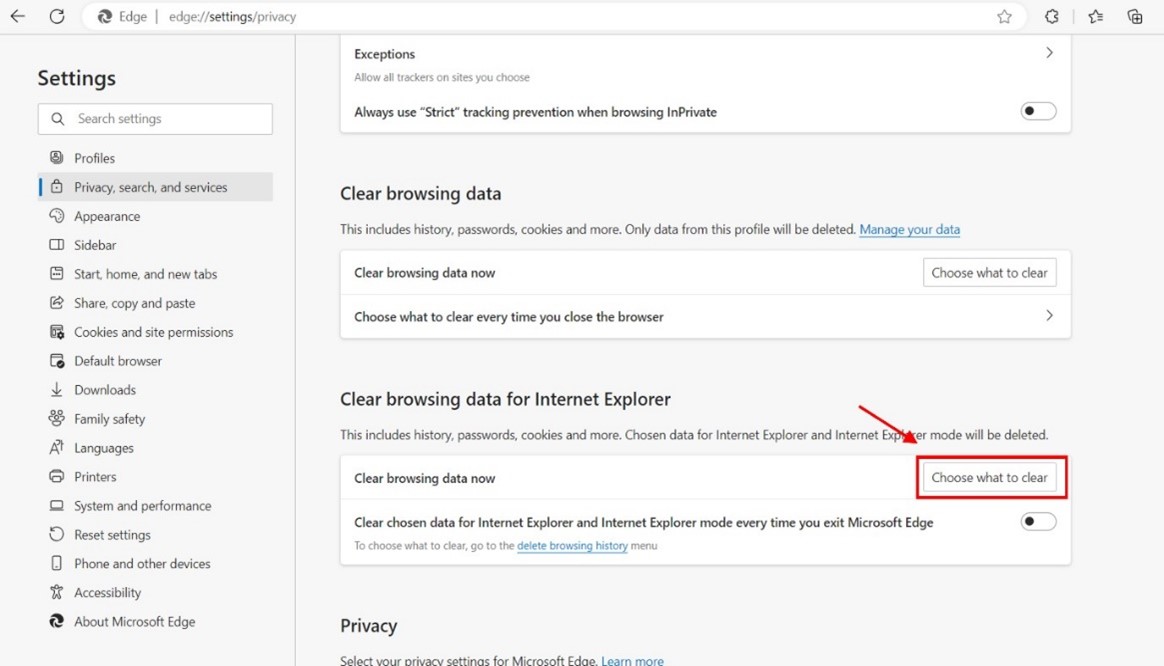This screenshot has height=666, width=1164.
Task: Open About Microsoft Edge page
Action: coord(134,621)
